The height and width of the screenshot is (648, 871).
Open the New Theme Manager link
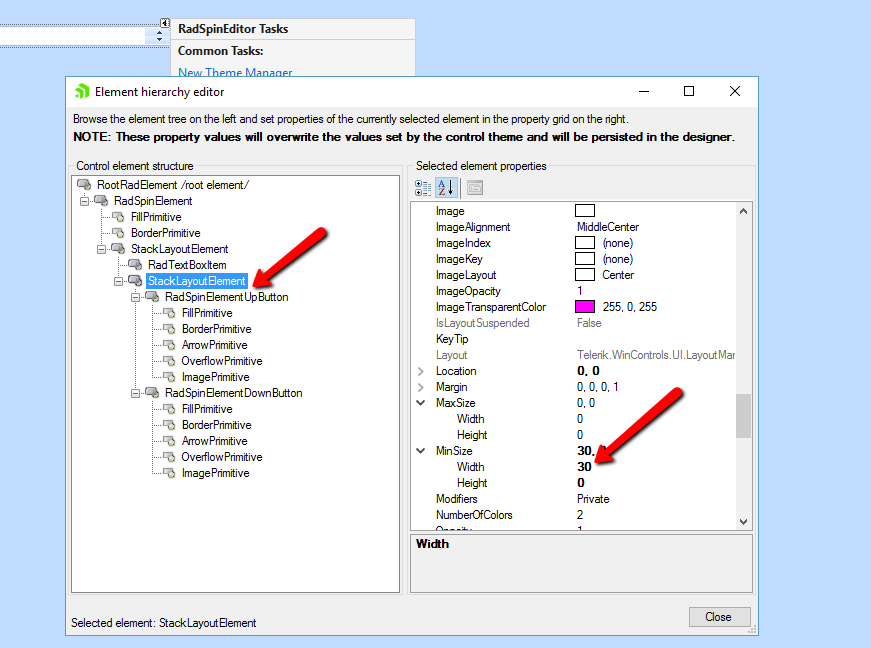click(x=235, y=72)
